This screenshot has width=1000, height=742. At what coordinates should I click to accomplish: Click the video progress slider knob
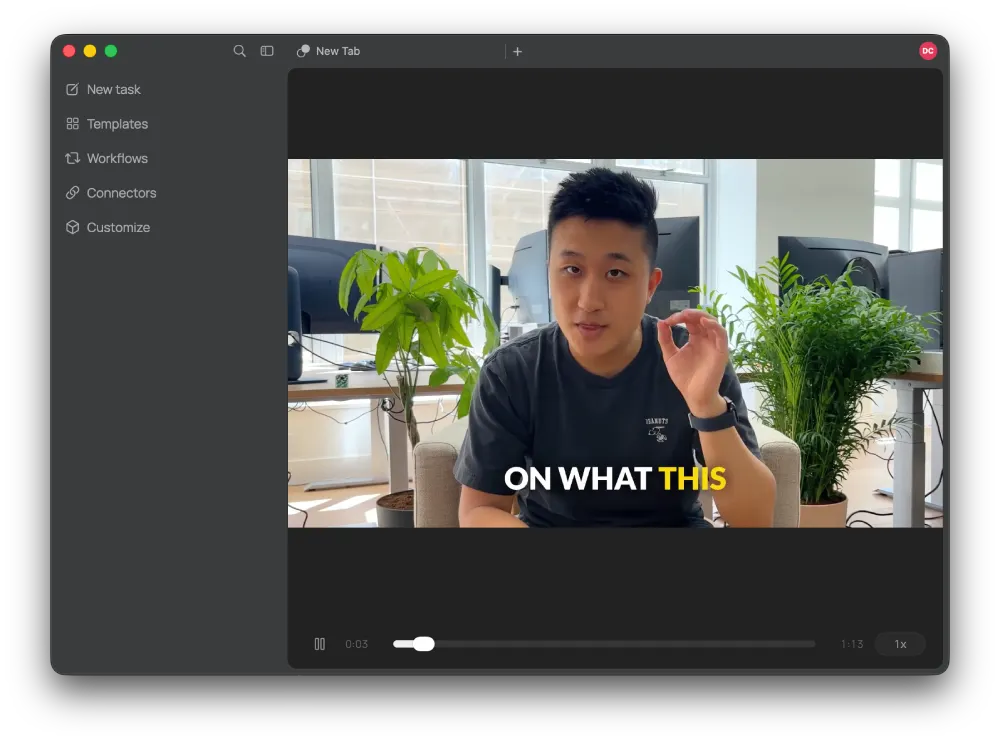click(423, 644)
